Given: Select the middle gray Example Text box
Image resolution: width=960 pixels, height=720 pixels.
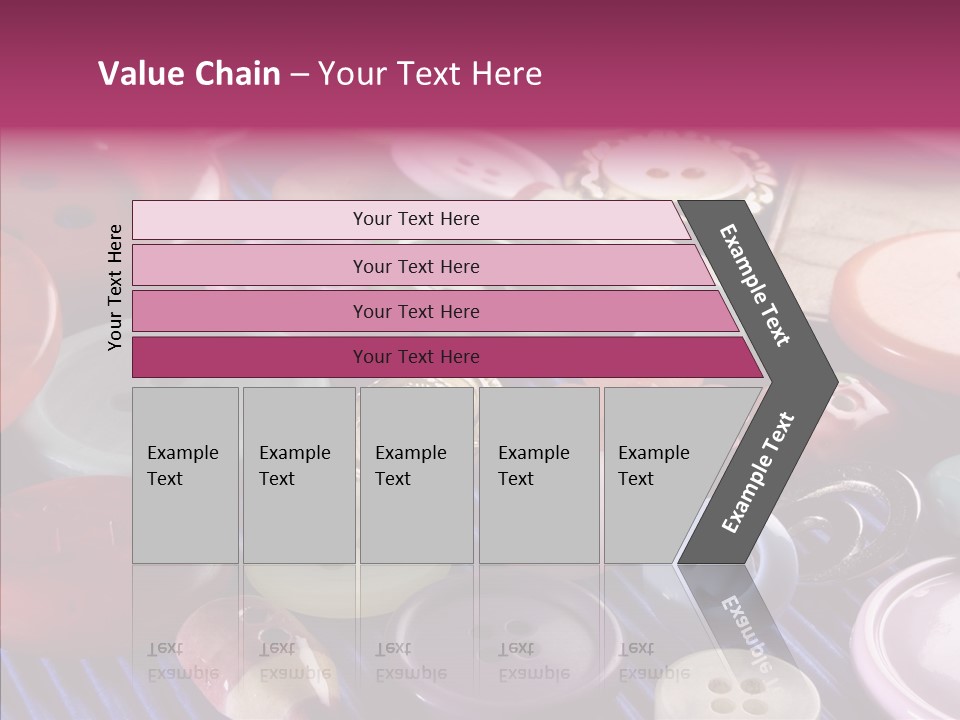Looking at the screenshot, I should tap(416, 475).
